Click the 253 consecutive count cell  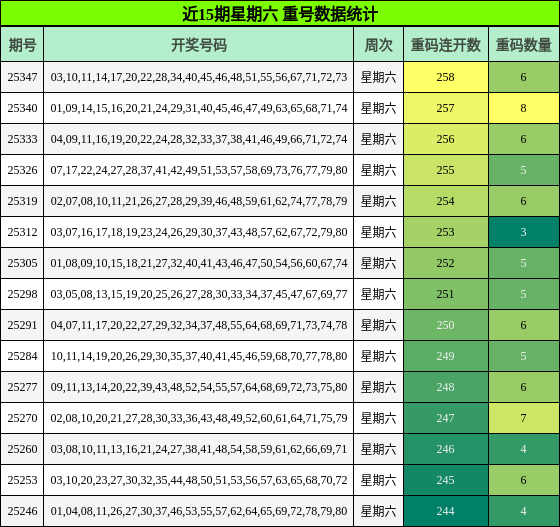(446, 232)
